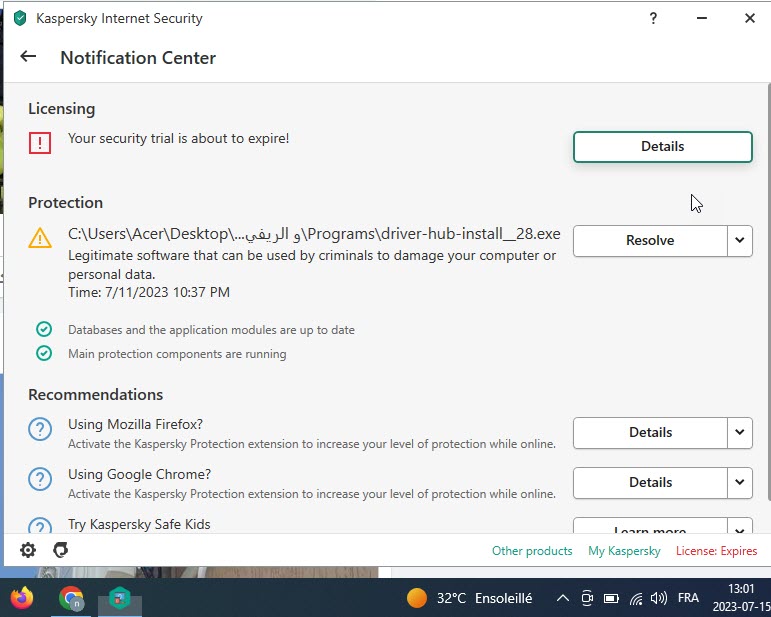The height and width of the screenshot is (617, 771).
Task: Launch Firefox from the taskbar
Action: (22, 598)
